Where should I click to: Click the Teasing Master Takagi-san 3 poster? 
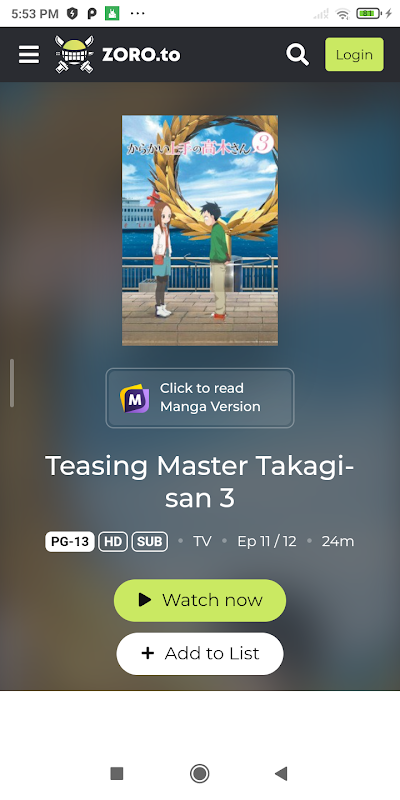tap(199, 230)
